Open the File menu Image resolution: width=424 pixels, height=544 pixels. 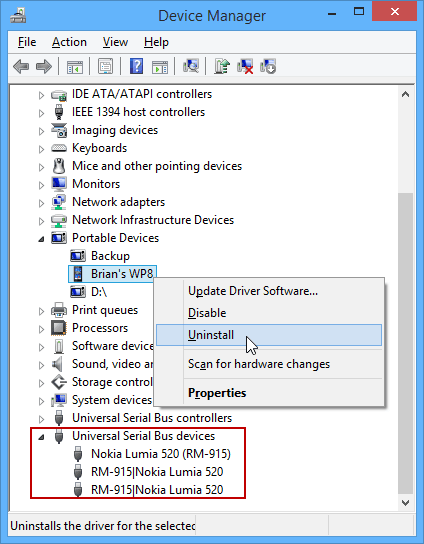27,42
